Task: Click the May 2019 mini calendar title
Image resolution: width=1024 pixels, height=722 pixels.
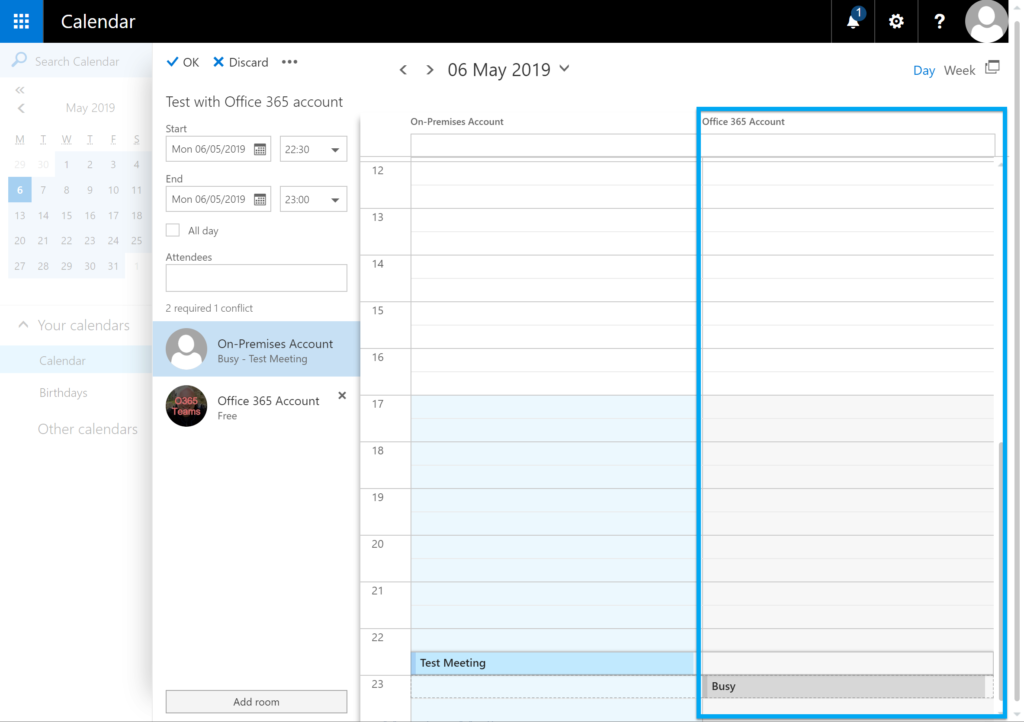Action: tap(90, 108)
